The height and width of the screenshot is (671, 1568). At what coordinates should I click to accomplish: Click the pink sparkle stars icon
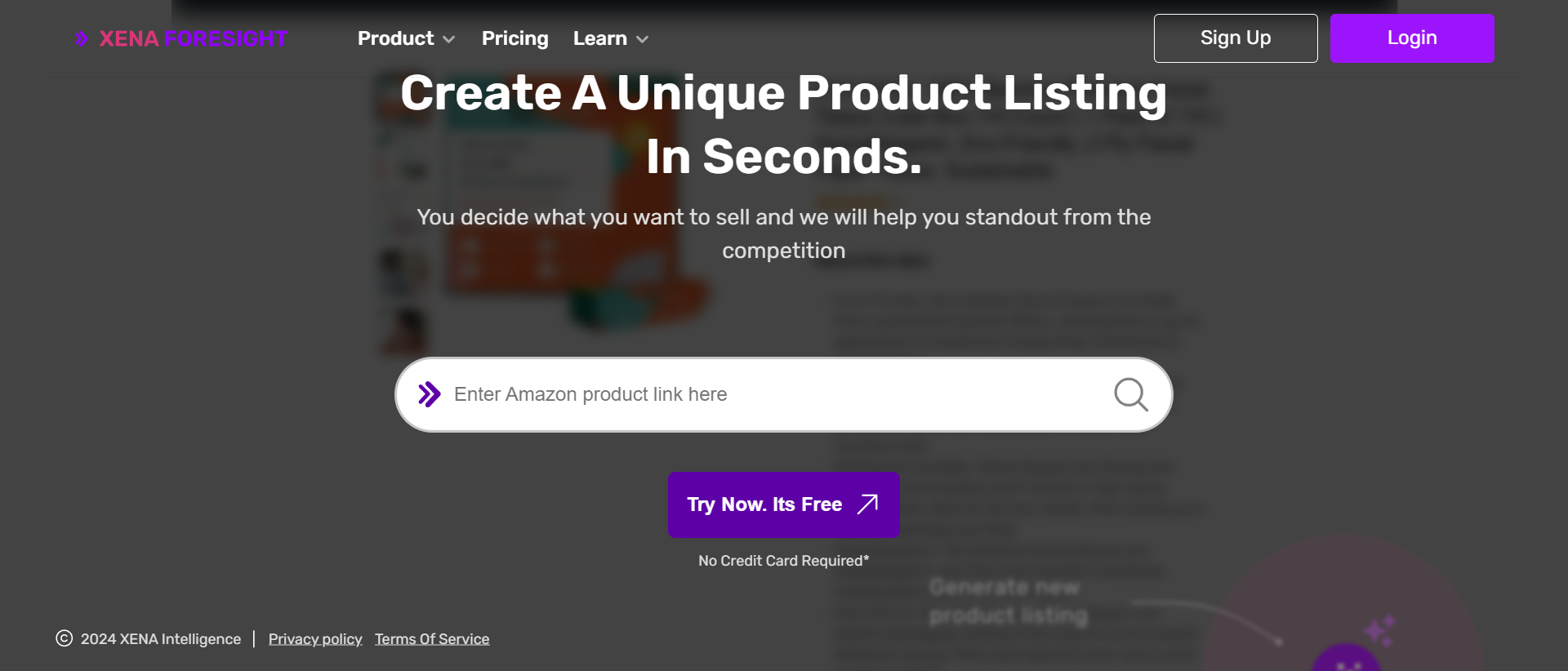click(1379, 629)
